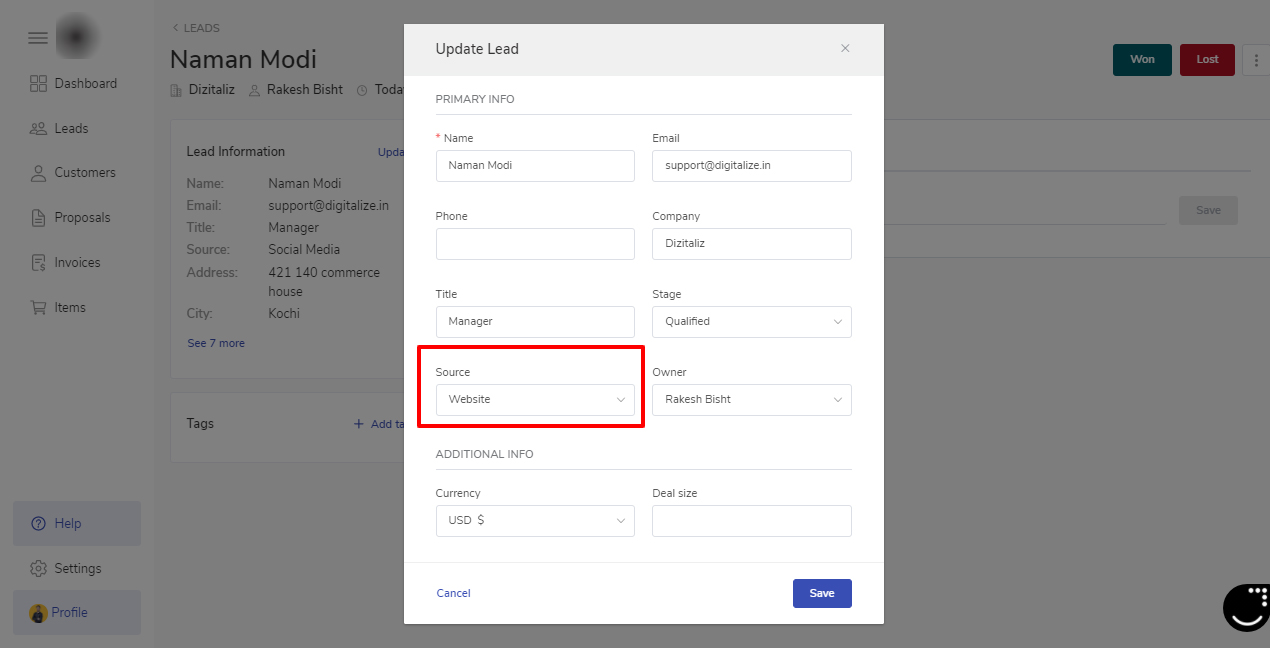Click the Settings gear icon

pyautogui.click(x=39, y=569)
